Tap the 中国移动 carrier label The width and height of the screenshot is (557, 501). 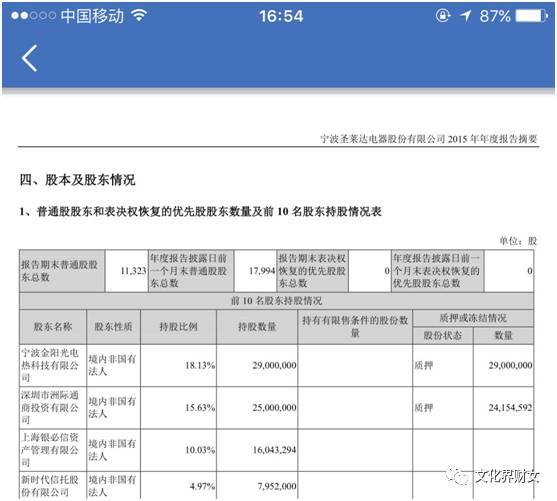(x=92, y=16)
